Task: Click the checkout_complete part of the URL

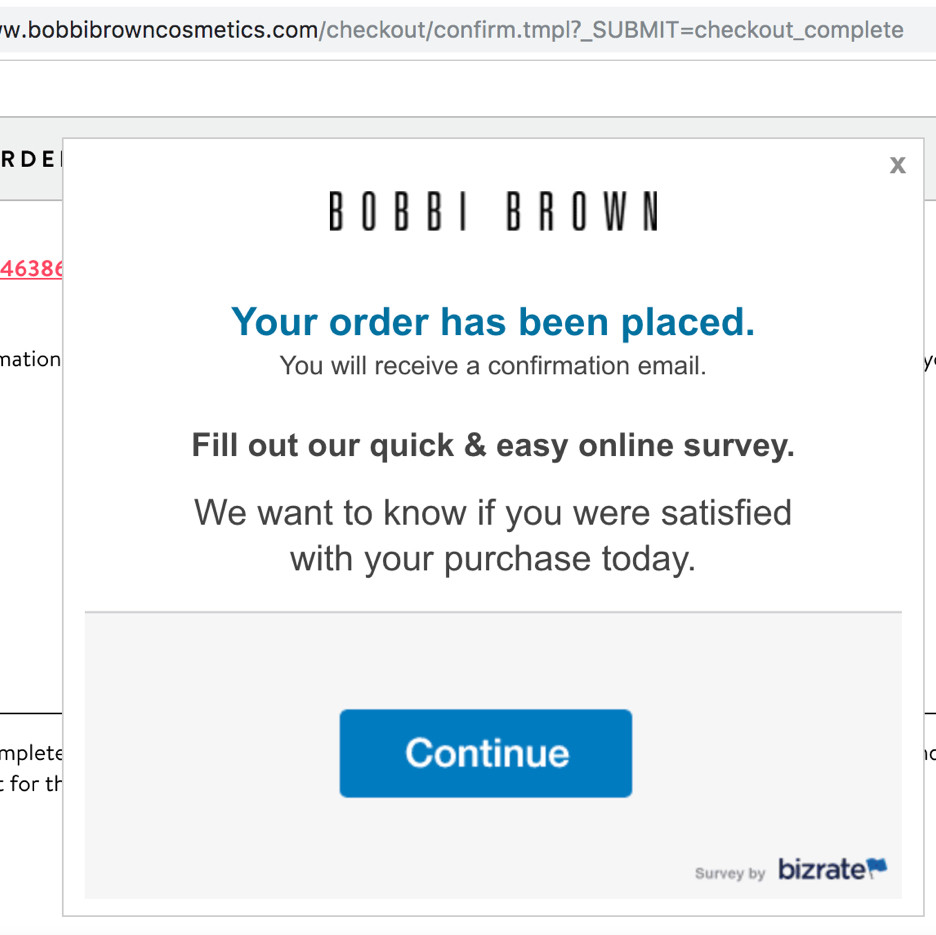Action: point(799,30)
